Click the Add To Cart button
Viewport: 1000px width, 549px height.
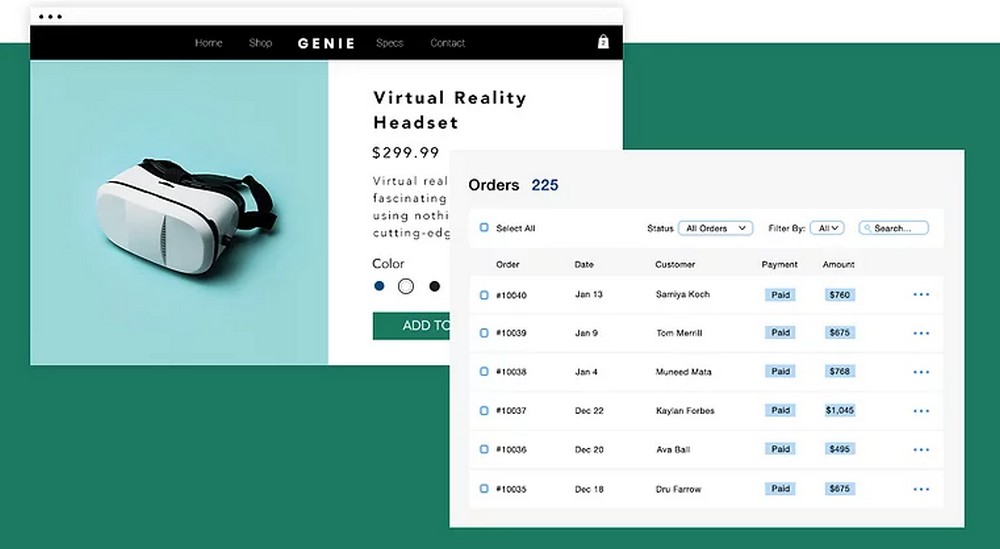click(x=411, y=325)
